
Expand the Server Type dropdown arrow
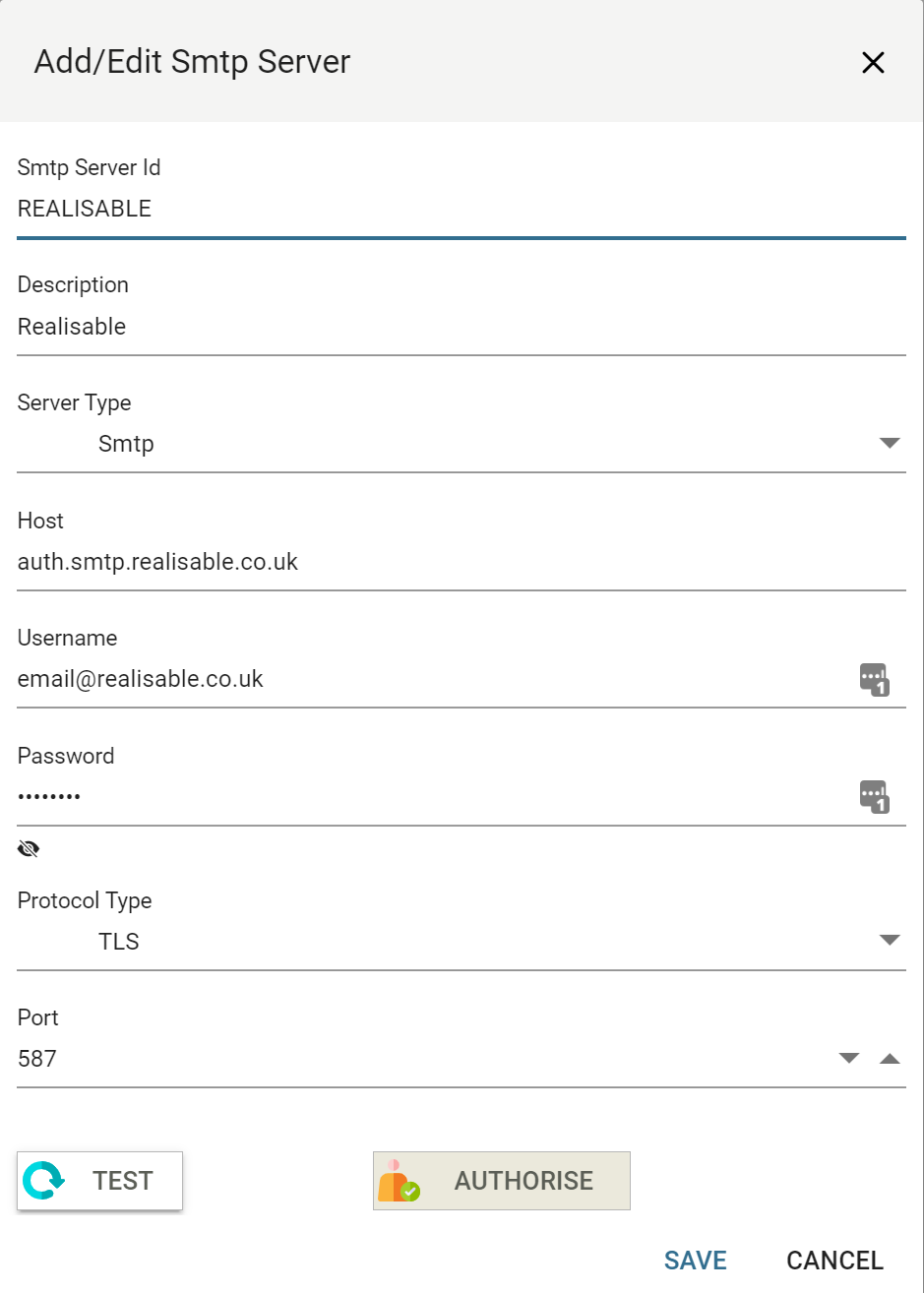click(890, 444)
